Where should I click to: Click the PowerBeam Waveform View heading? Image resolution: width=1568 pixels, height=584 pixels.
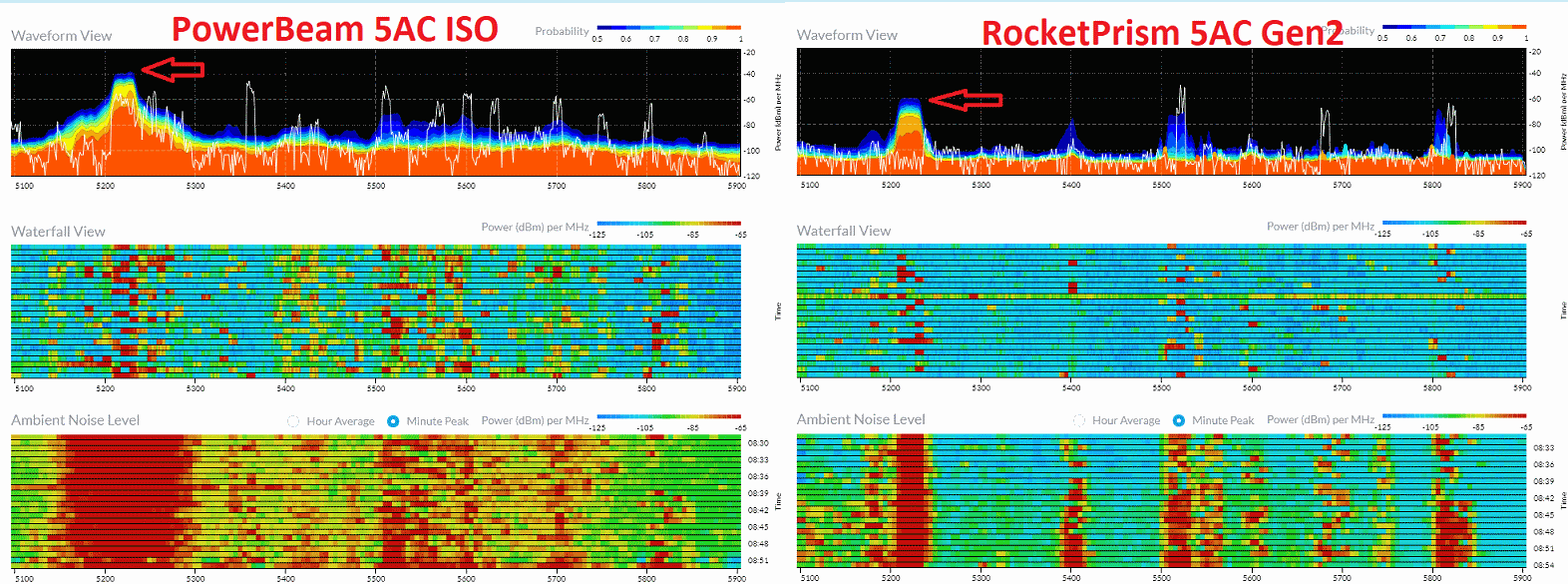(62, 36)
